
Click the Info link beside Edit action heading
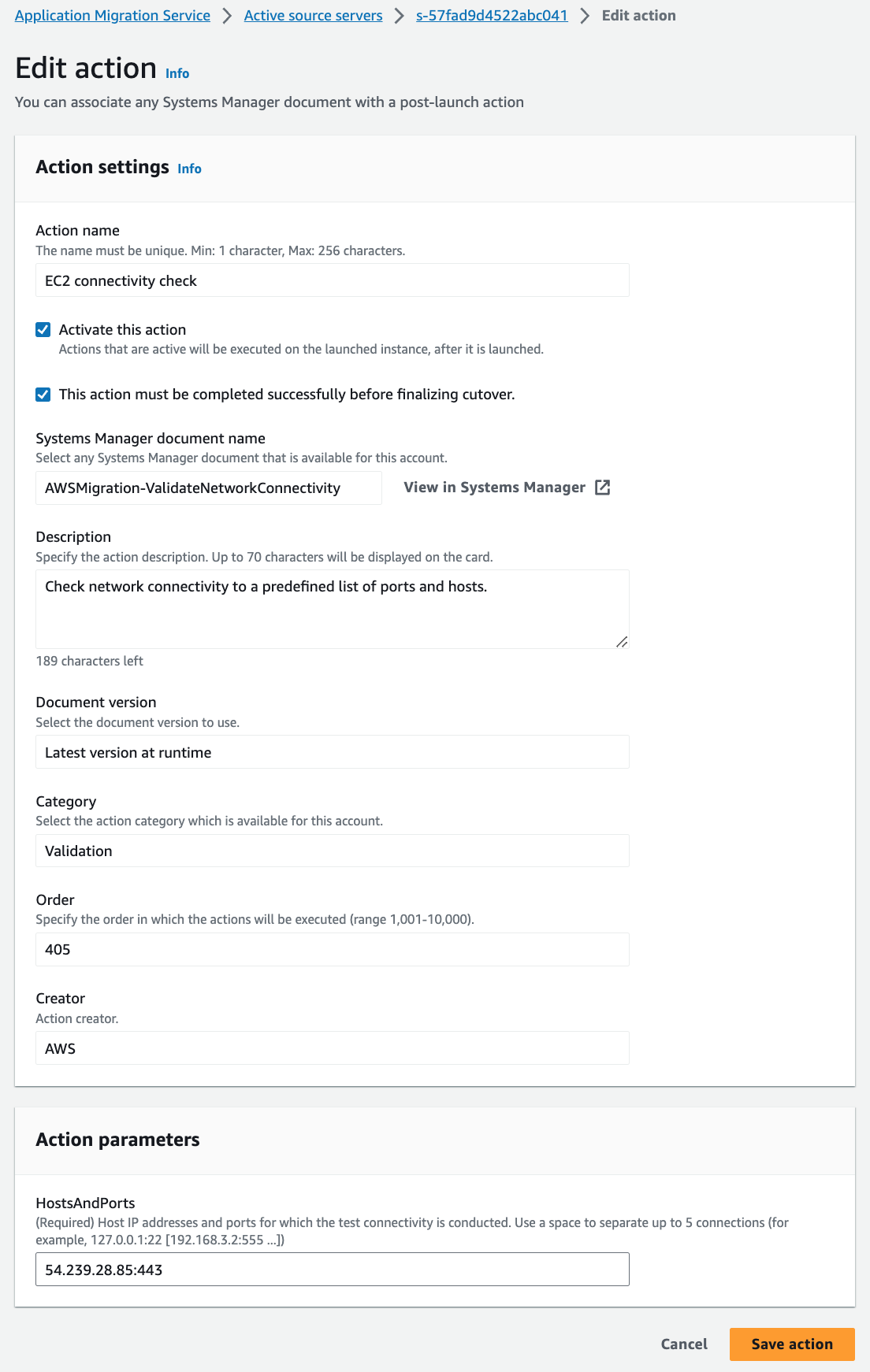(x=177, y=72)
